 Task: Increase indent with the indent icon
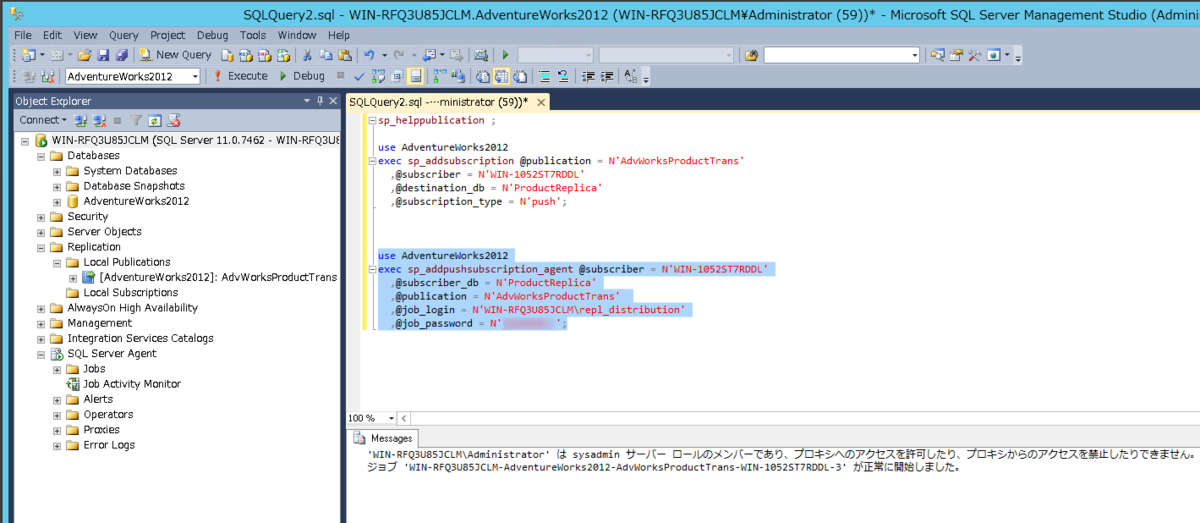point(607,76)
